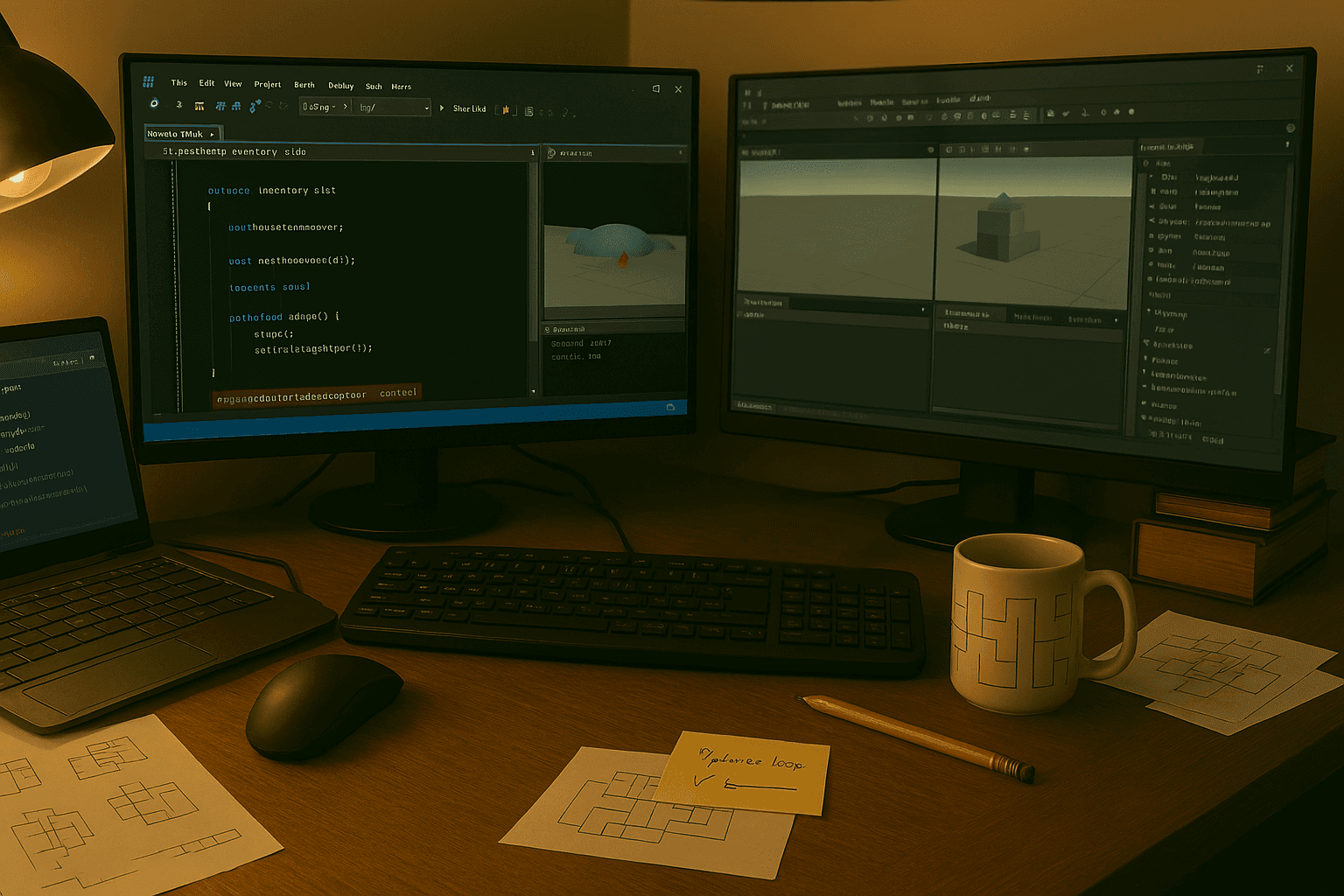Click the preview panel header icon
Viewport: 1344px width, 896px height.
pyautogui.click(x=552, y=153)
